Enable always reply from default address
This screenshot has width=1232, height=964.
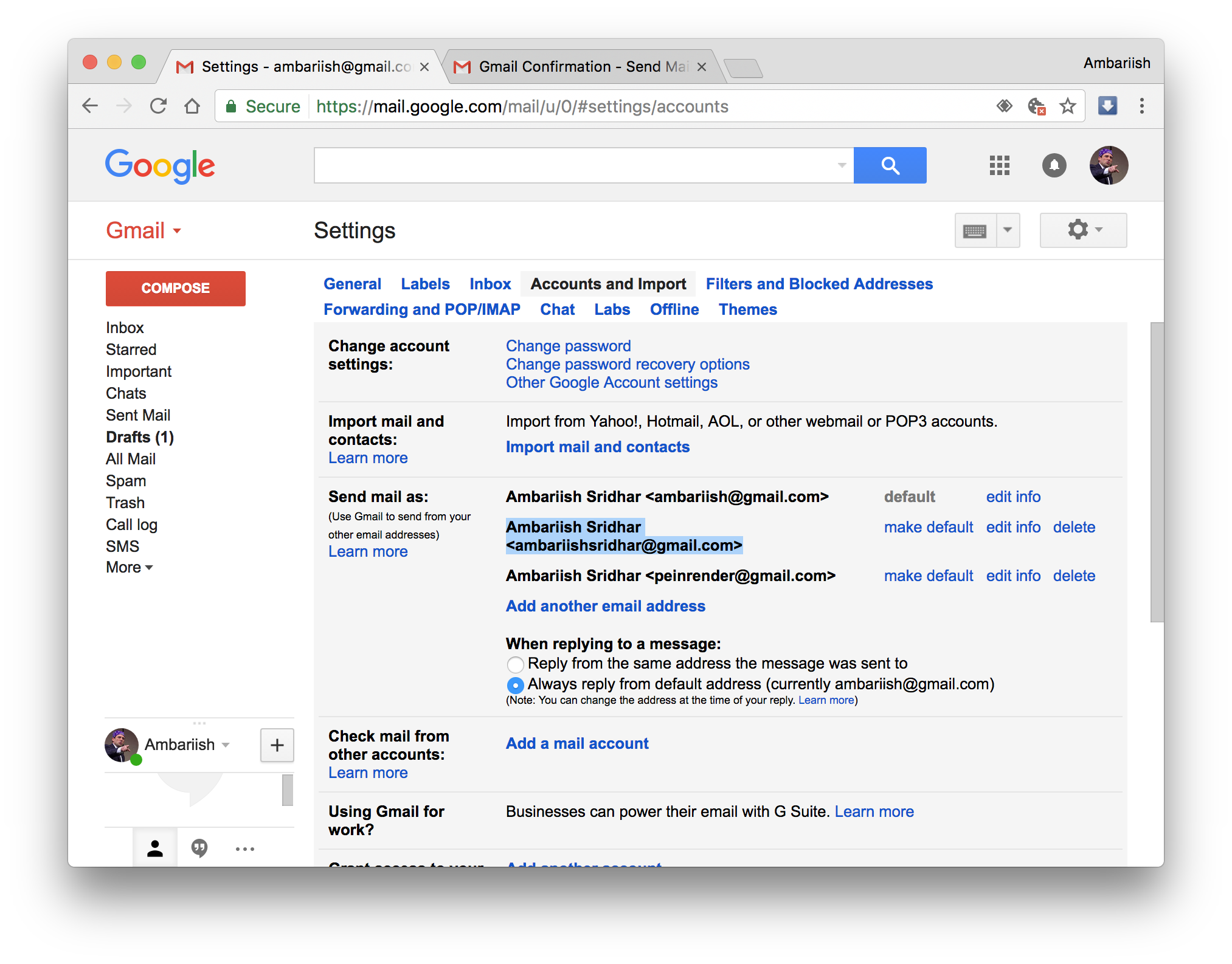point(515,685)
